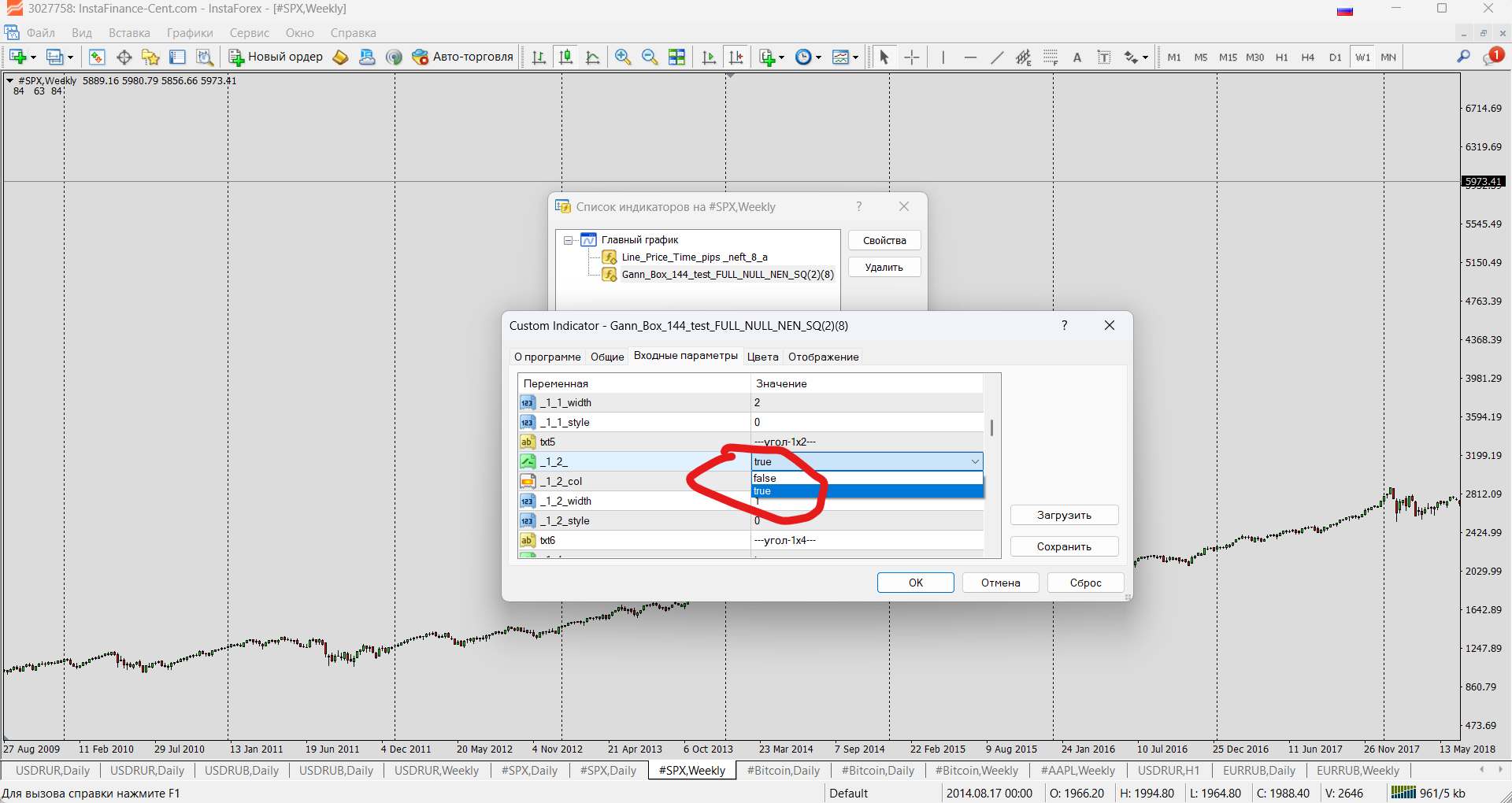Click the Сохранить button

point(1064,546)
